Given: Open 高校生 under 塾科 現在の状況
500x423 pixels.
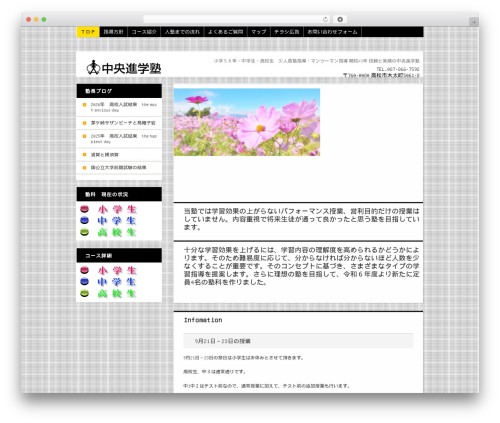Looking at the screenshot, I should [117, 232].
